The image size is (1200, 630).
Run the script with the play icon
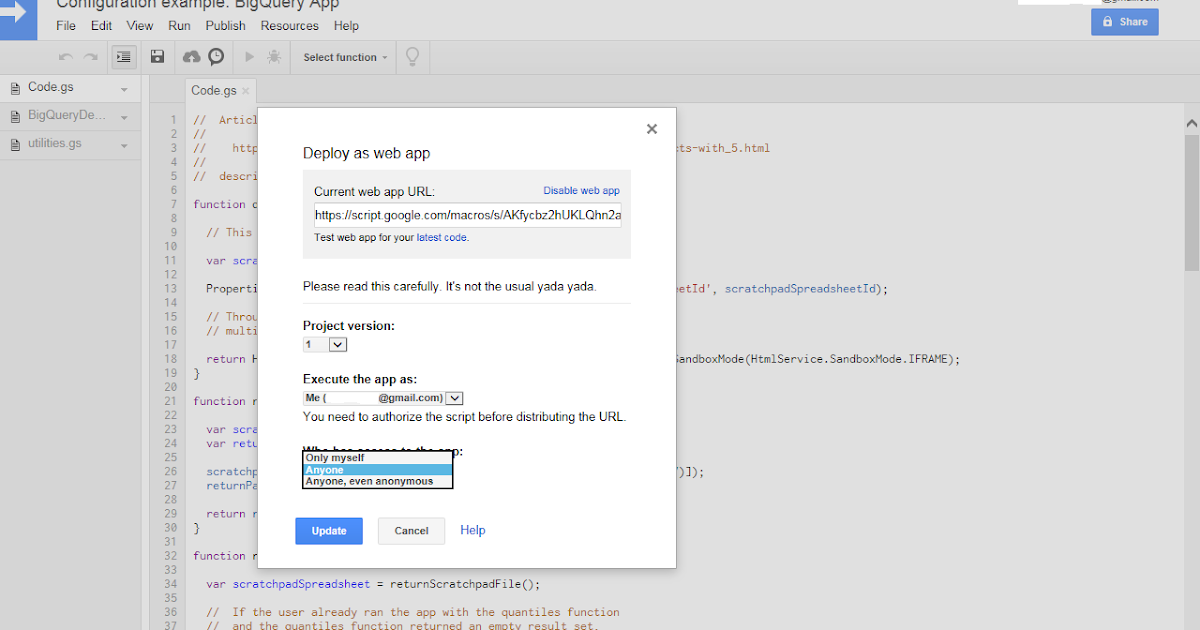tap(248, 57)
